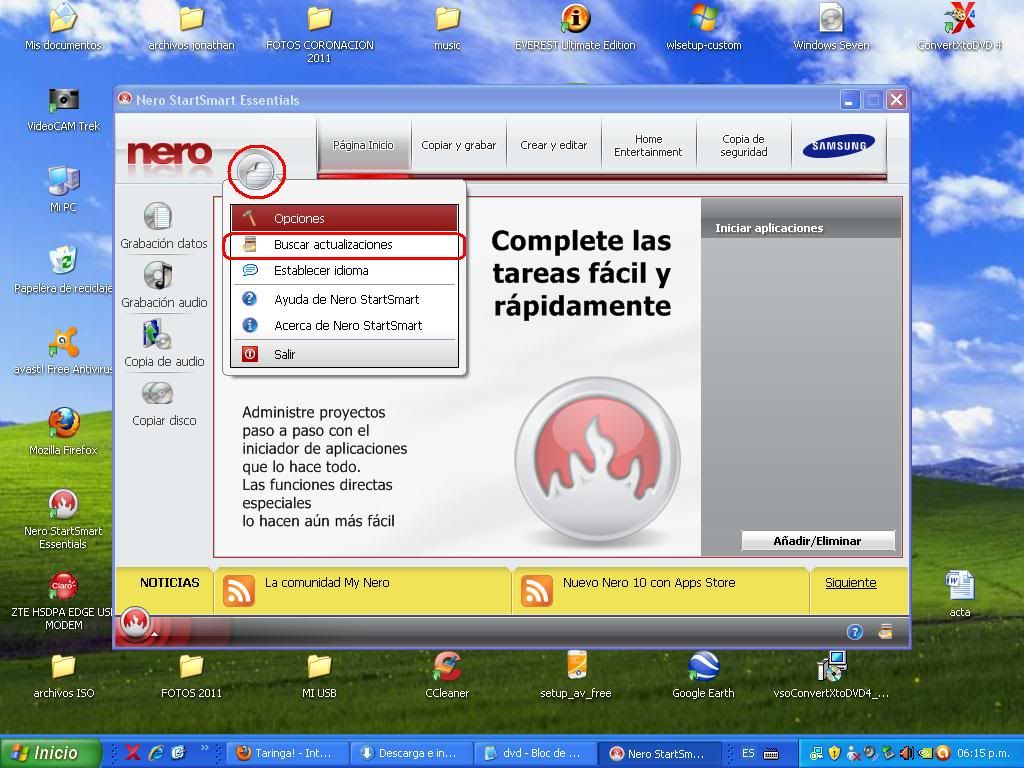This screenshot has height=768, width=1024.
Task: Click the Añadir/Eliminar button
Action: click(818, 541)
